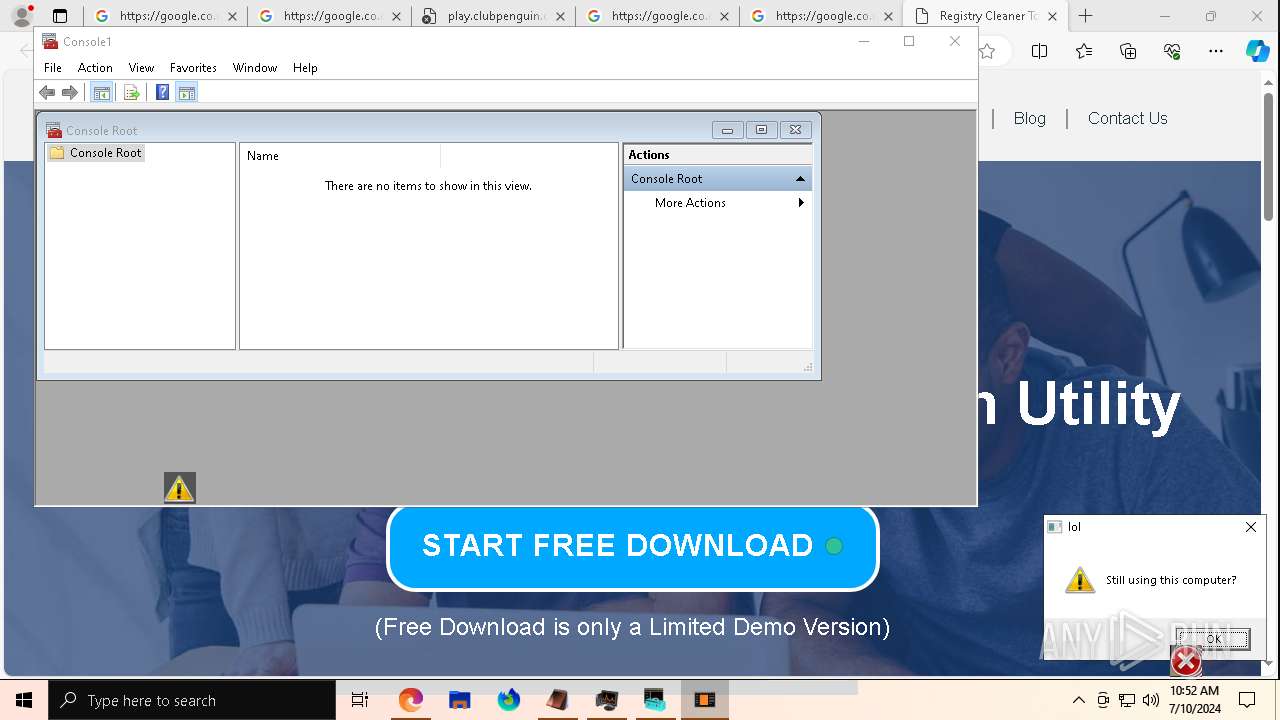Open the Contact Us link
The image size is (1280, 720).
coord(1127,118)
